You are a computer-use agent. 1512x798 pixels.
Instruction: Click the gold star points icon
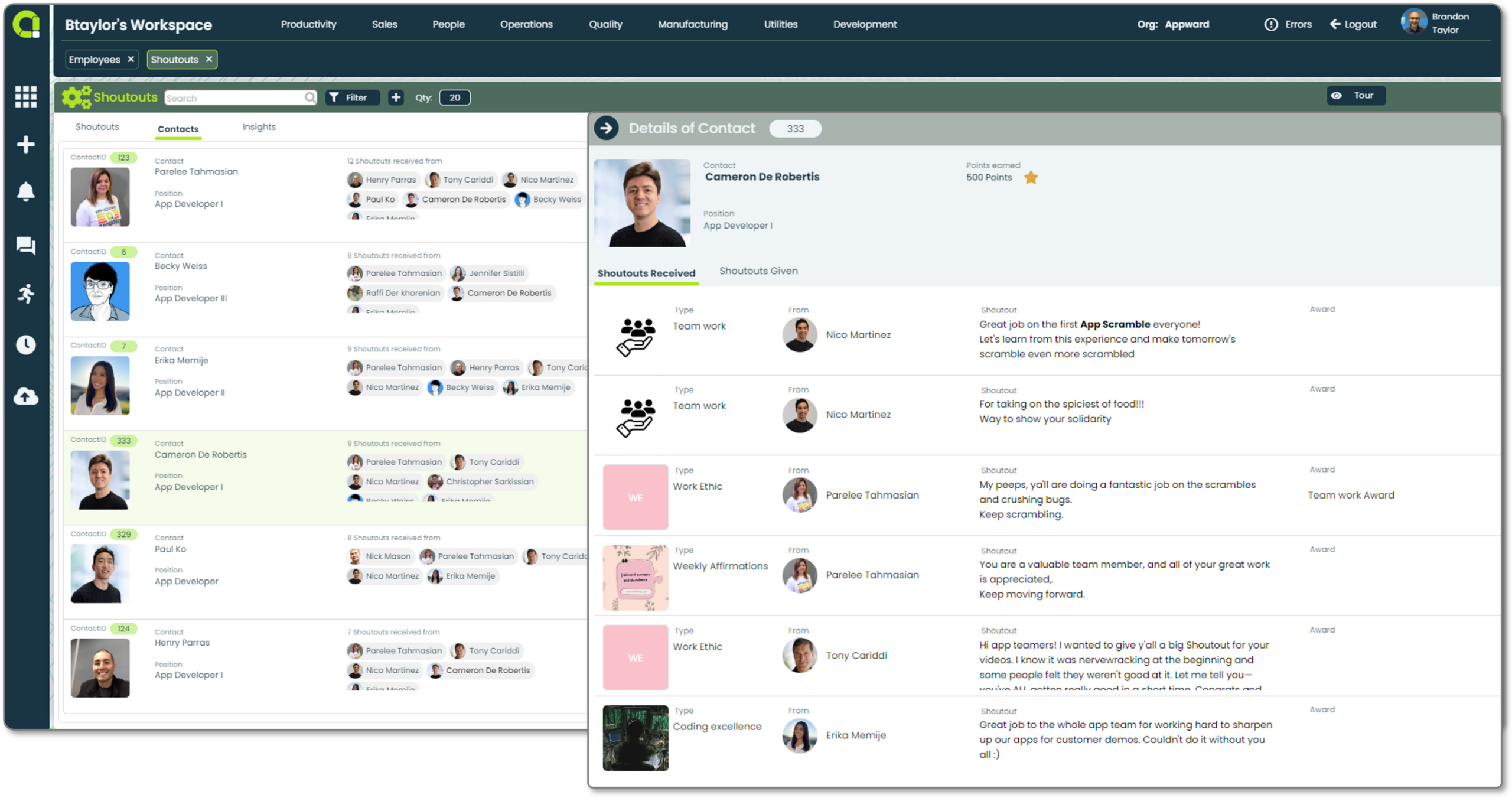tap(1031, 178)
